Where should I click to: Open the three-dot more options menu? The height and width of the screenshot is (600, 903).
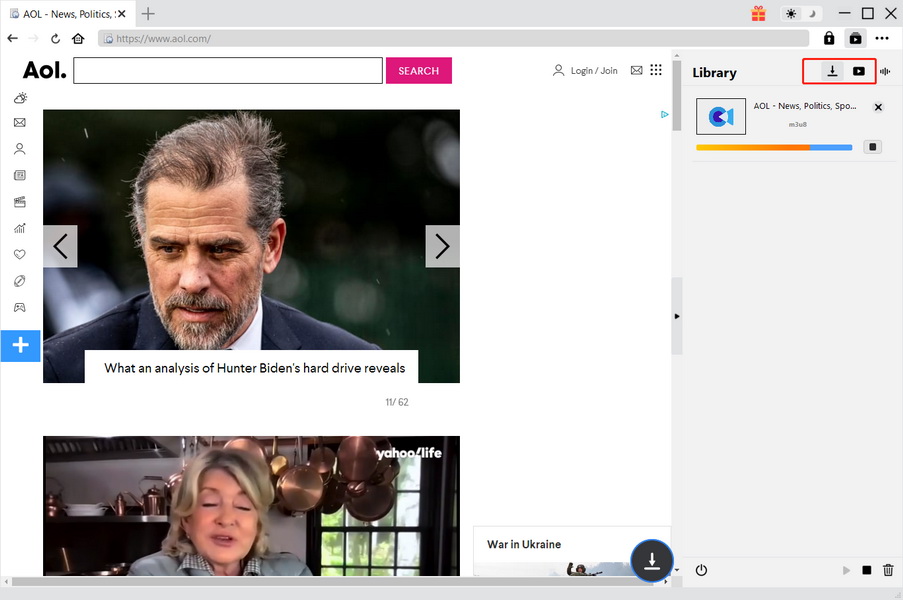click(881, 39)
